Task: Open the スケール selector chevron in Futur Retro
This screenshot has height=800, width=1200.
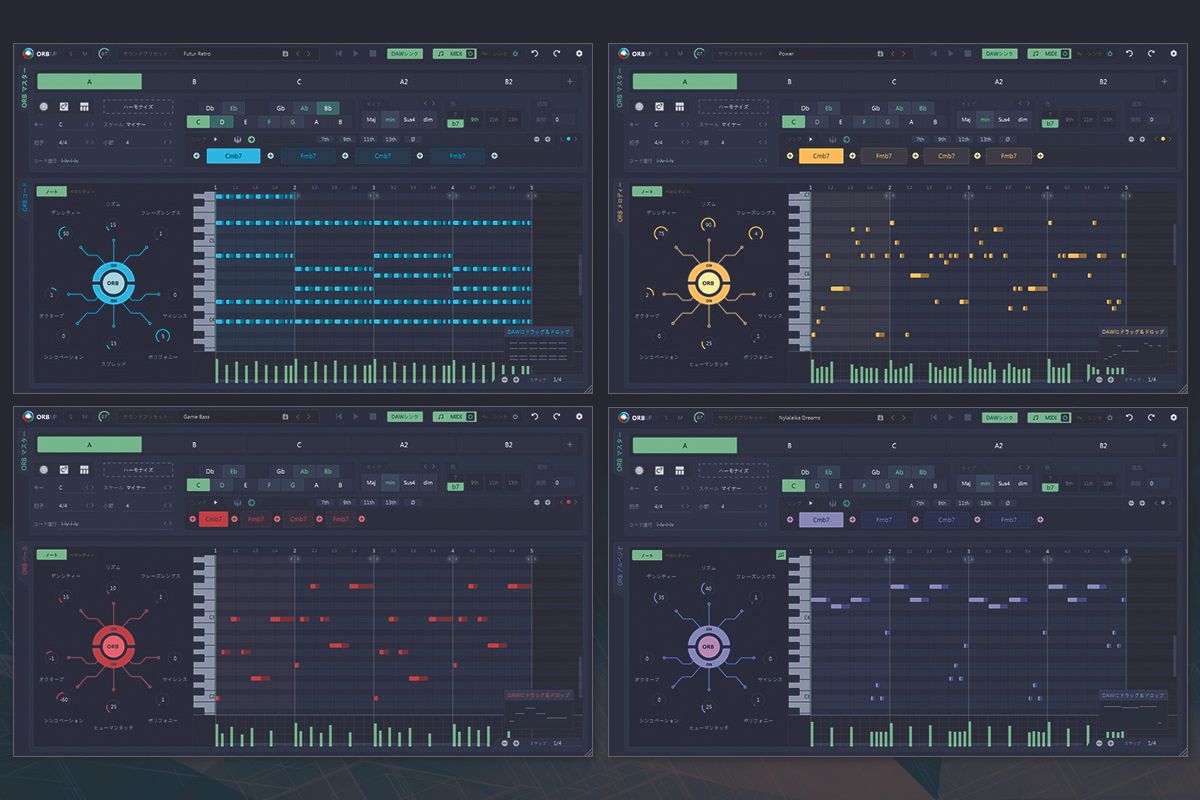Action: point(168,122)
